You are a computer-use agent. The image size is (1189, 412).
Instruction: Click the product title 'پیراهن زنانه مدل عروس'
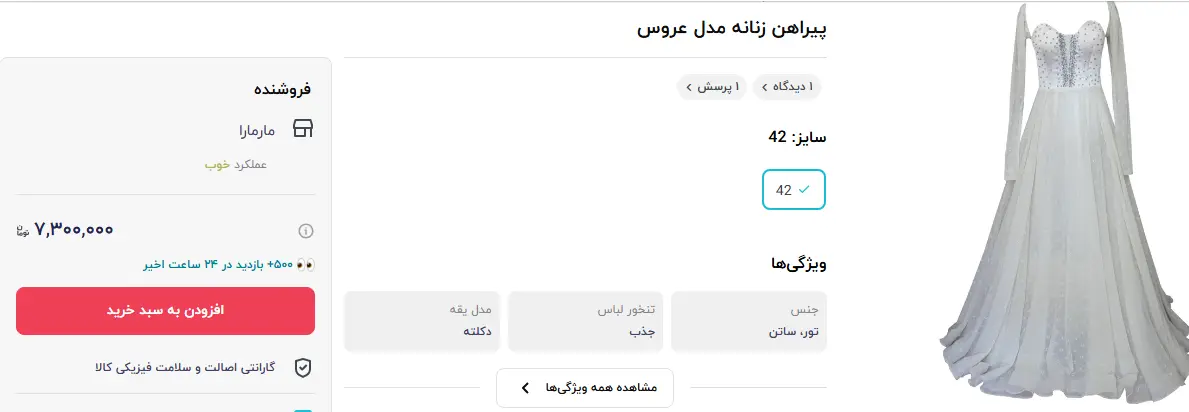pyautogui.click(x=732, y=28)
